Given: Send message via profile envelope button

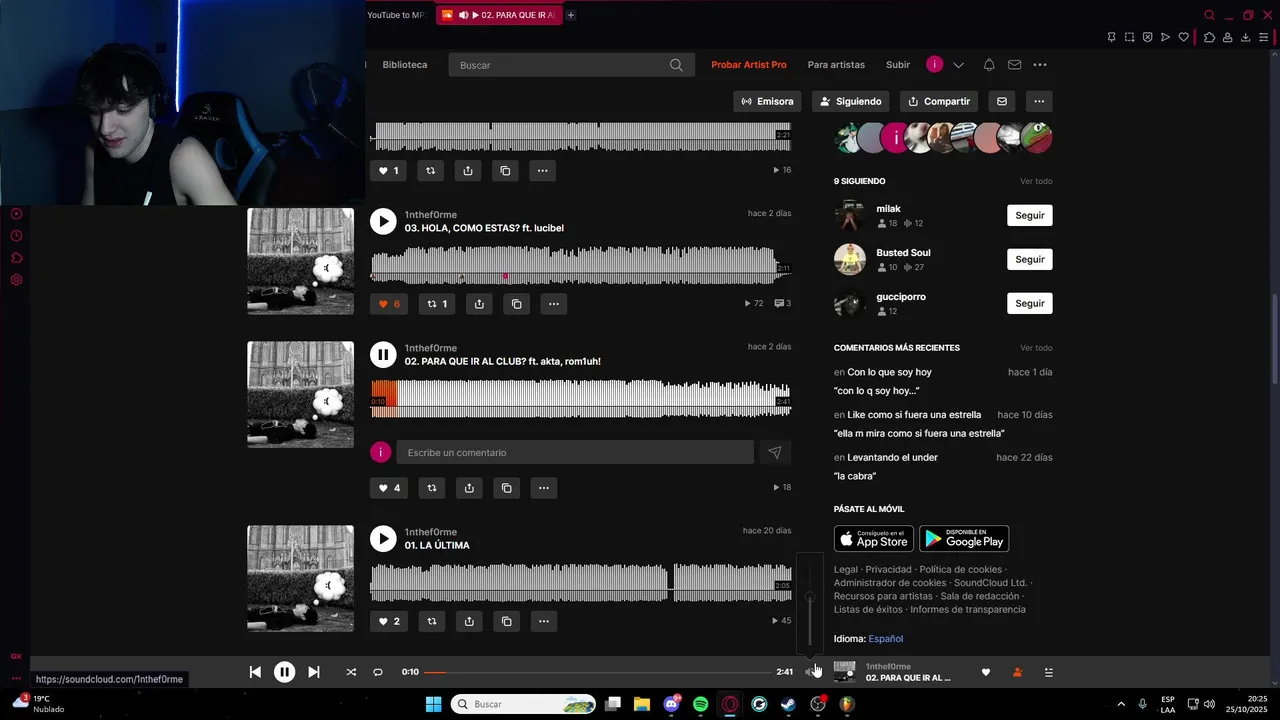Looking at the screenshot, I should pos(1001,101).
